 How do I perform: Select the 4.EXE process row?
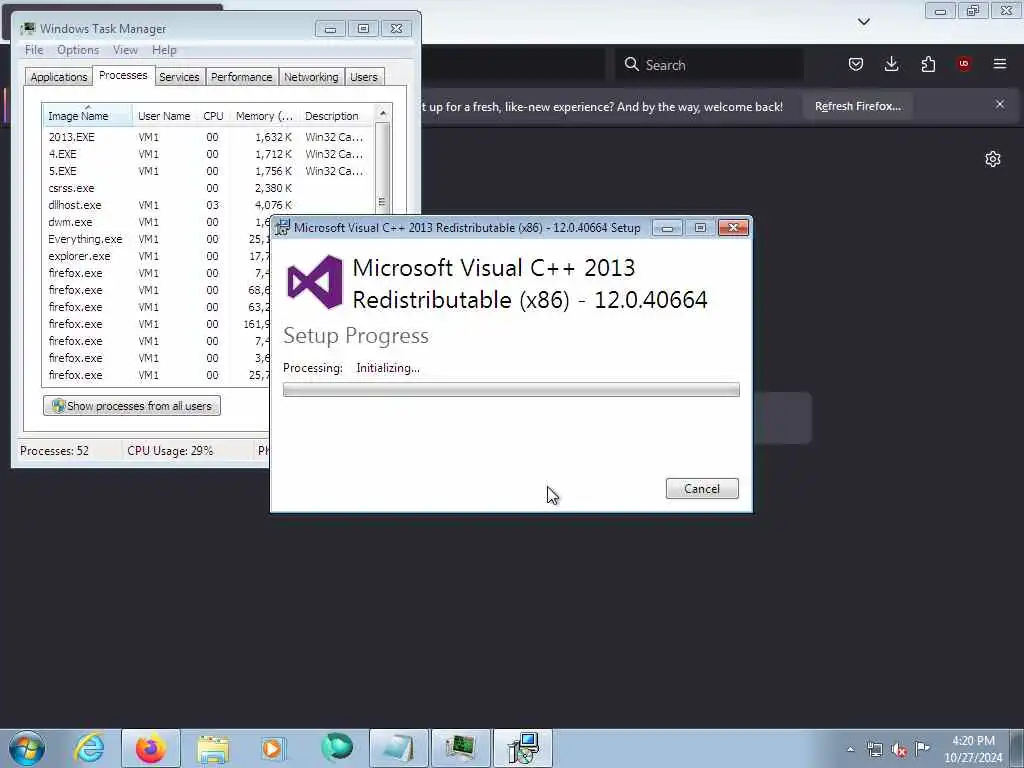pyautogui.click(x=208, y=154)
